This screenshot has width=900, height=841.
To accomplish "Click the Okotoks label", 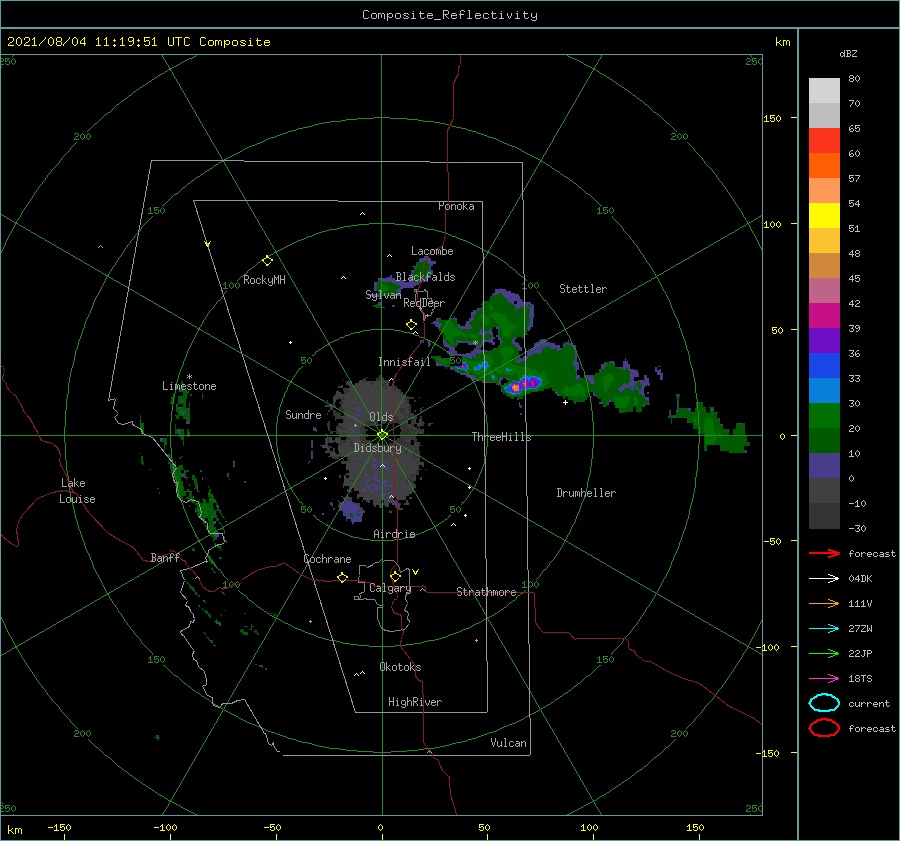I will coord(400,667).
